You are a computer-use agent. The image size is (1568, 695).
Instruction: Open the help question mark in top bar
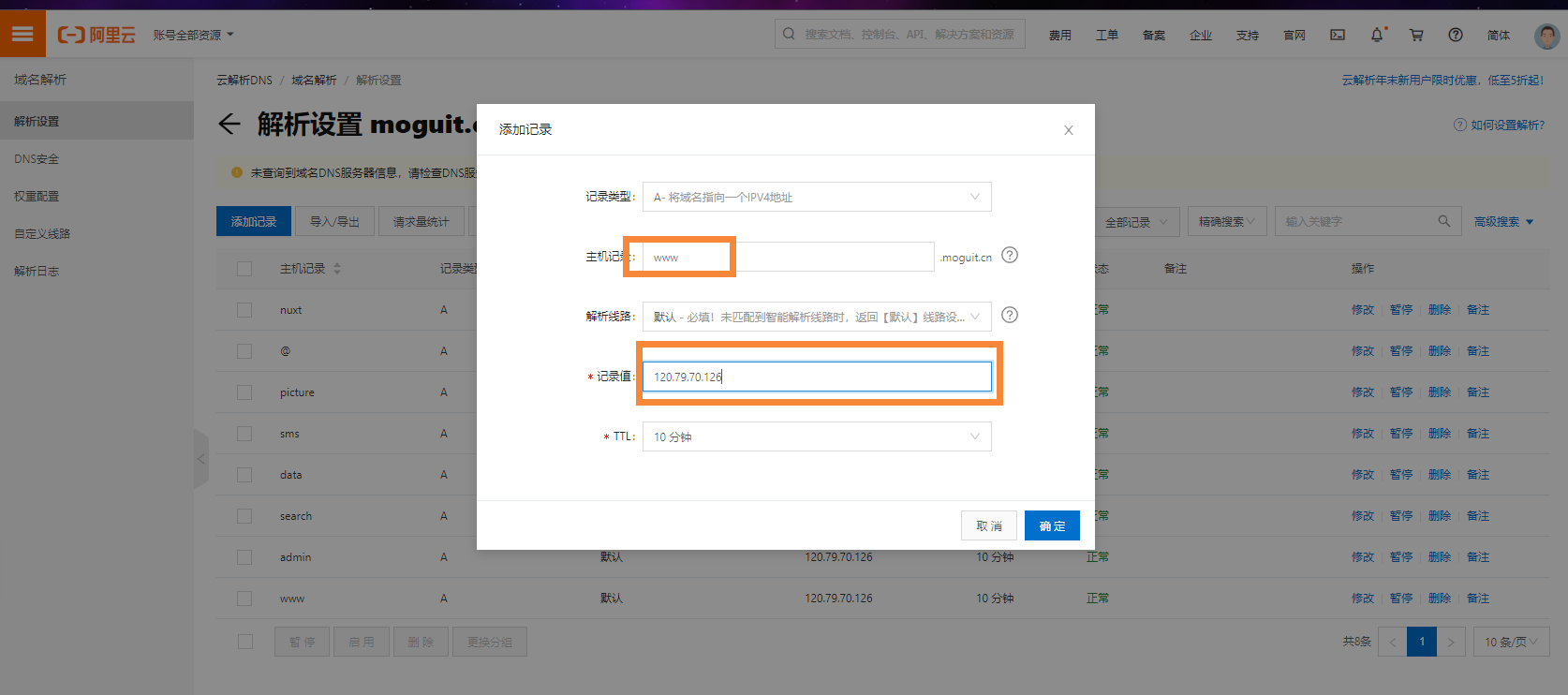coord(1456,35)
